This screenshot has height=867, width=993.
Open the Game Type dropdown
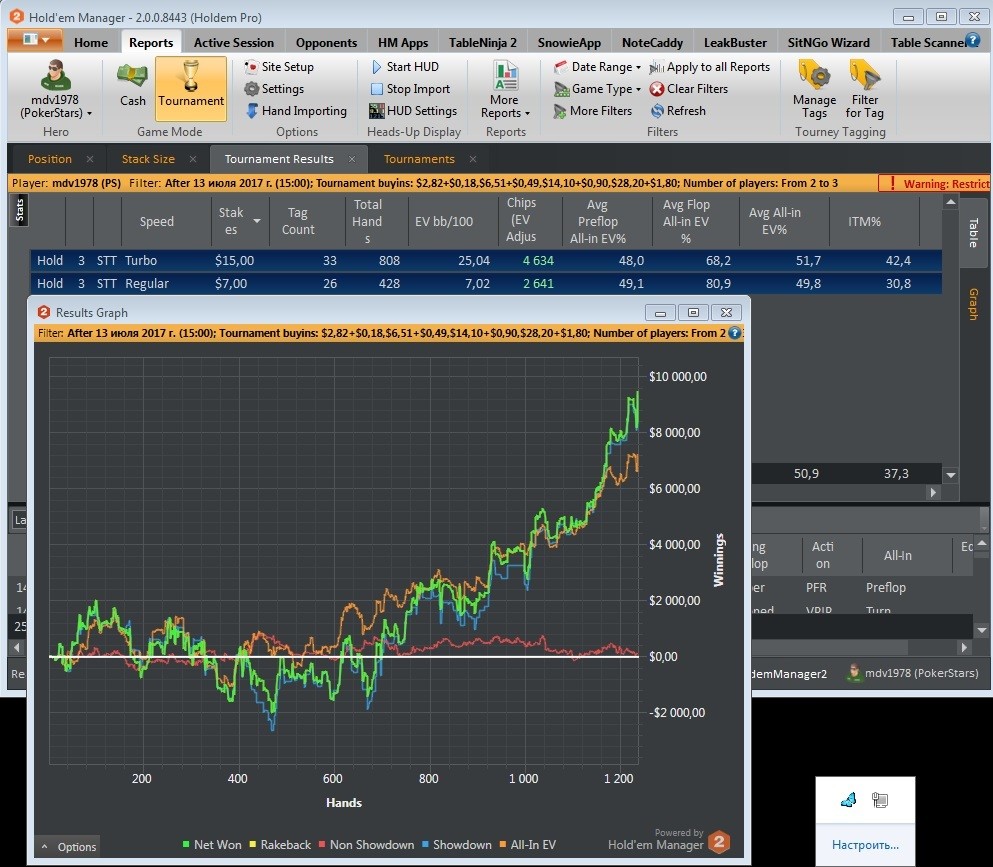597,89
